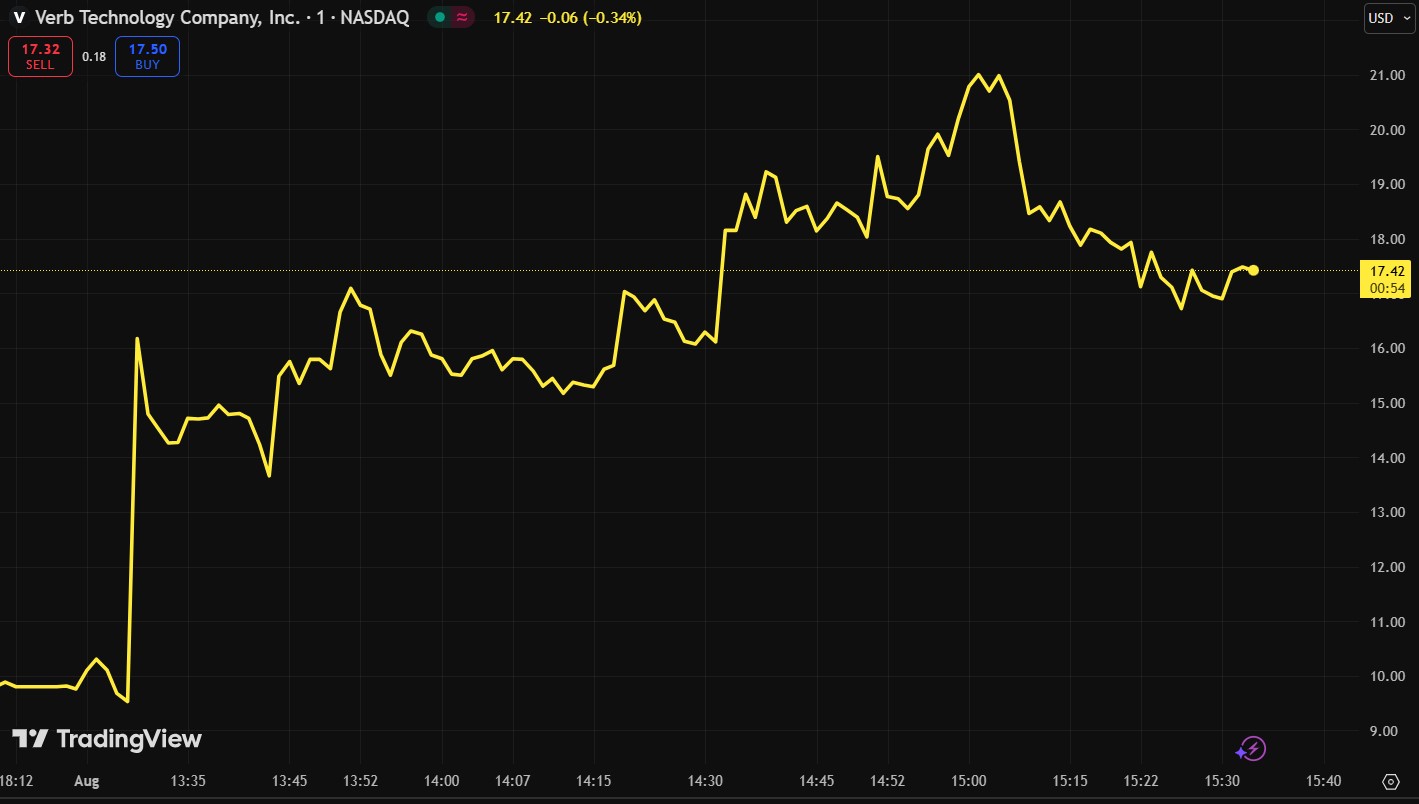
Task: Click the Verb Technology Company, Inc. title
Action: coord(167,18)
